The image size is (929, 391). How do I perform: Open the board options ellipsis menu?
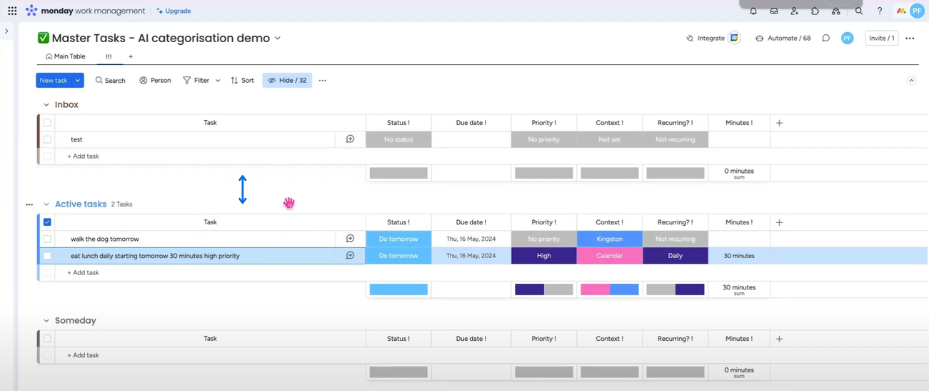[x=910, y=38]
